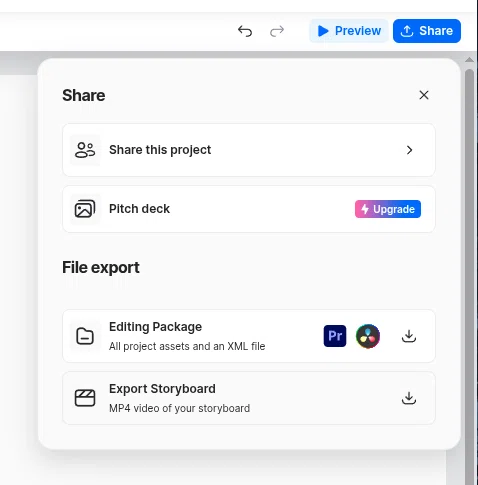Open Share this project chevron
Viewport: 478px width, 485px height.
tap(409, 150)
